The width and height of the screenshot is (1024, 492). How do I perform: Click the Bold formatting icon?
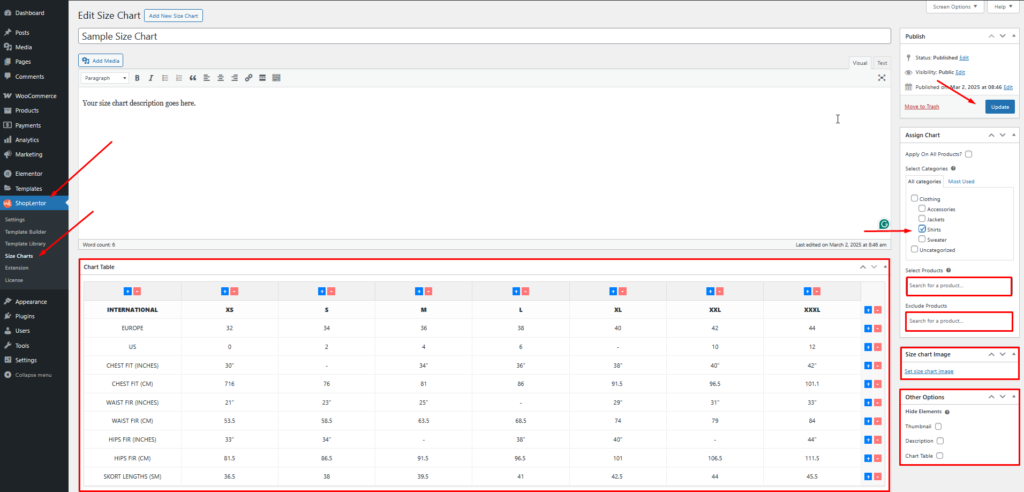click(137, 78)
